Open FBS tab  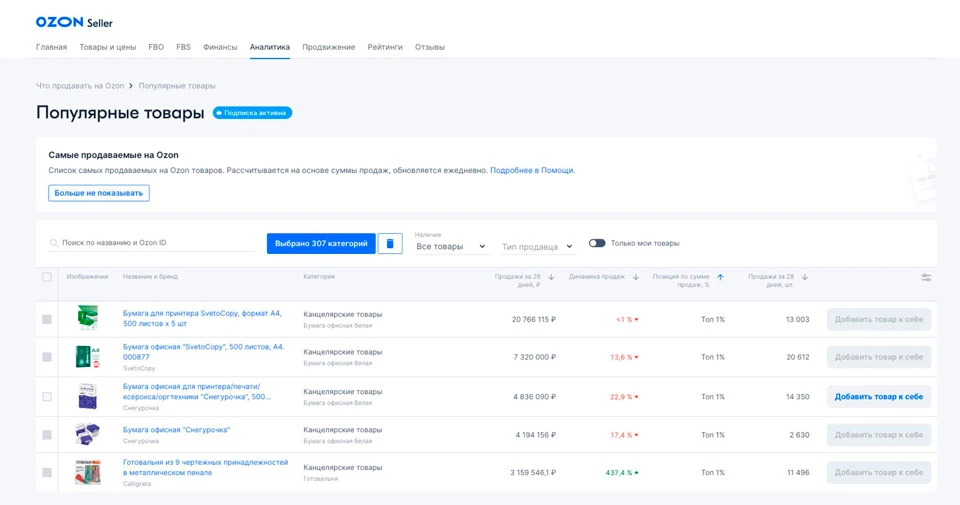tap(183, 47)
